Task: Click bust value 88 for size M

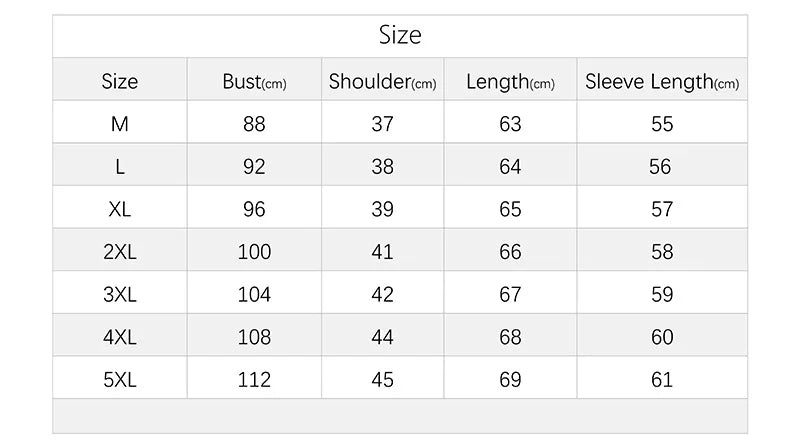Action: tap(254, 124)
